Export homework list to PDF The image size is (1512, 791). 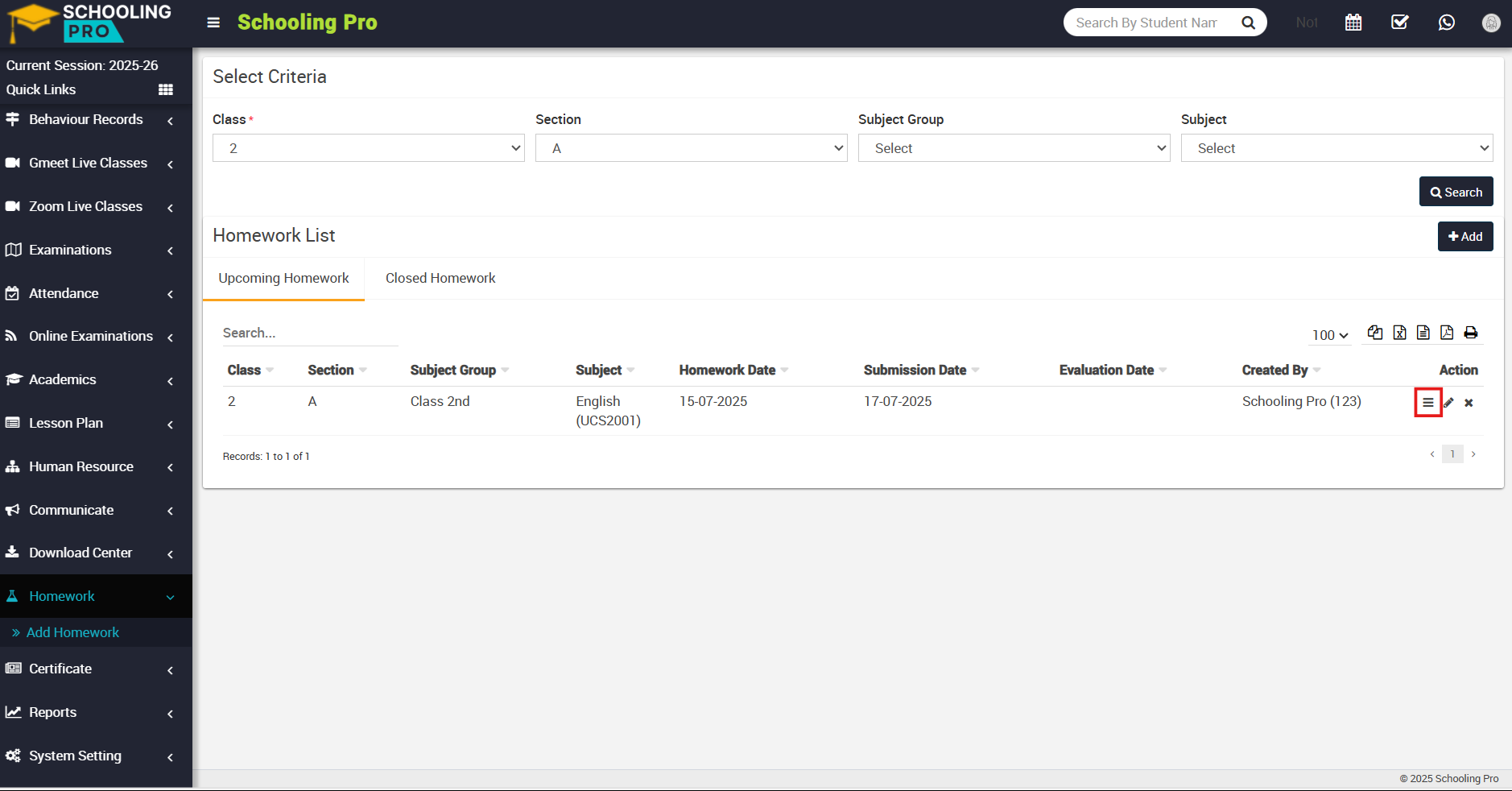[1447, 333]
